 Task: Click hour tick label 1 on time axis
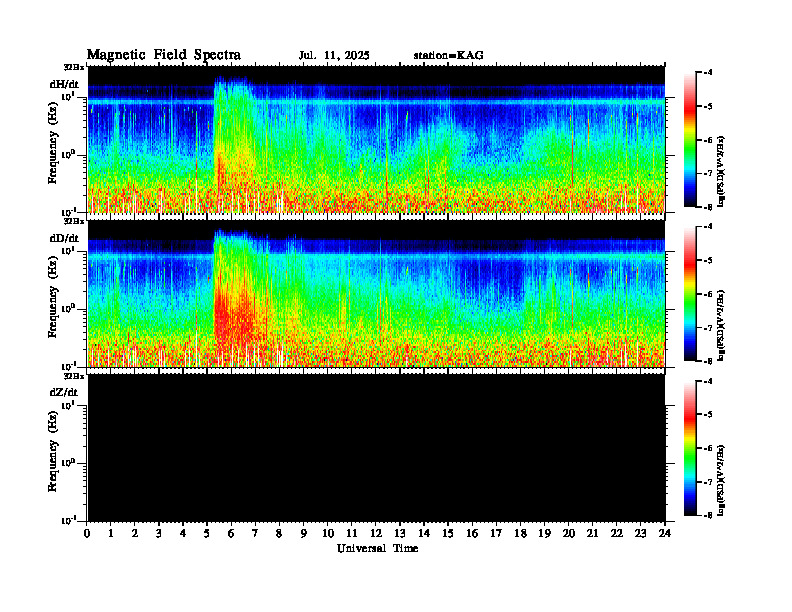[111, 534]
